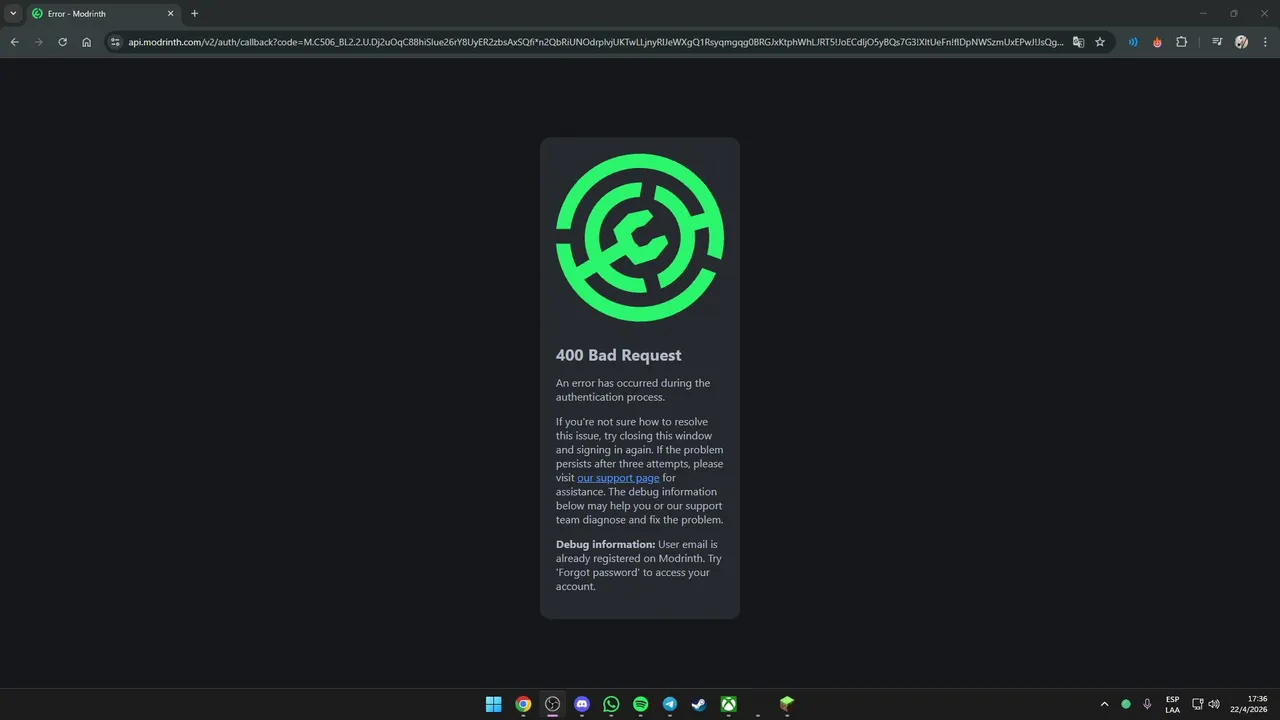Image resolution: width=1280 pixels, height=720 pixels.
Task: Click the Modrinth logo on the error card
Action: coord(640,238)
